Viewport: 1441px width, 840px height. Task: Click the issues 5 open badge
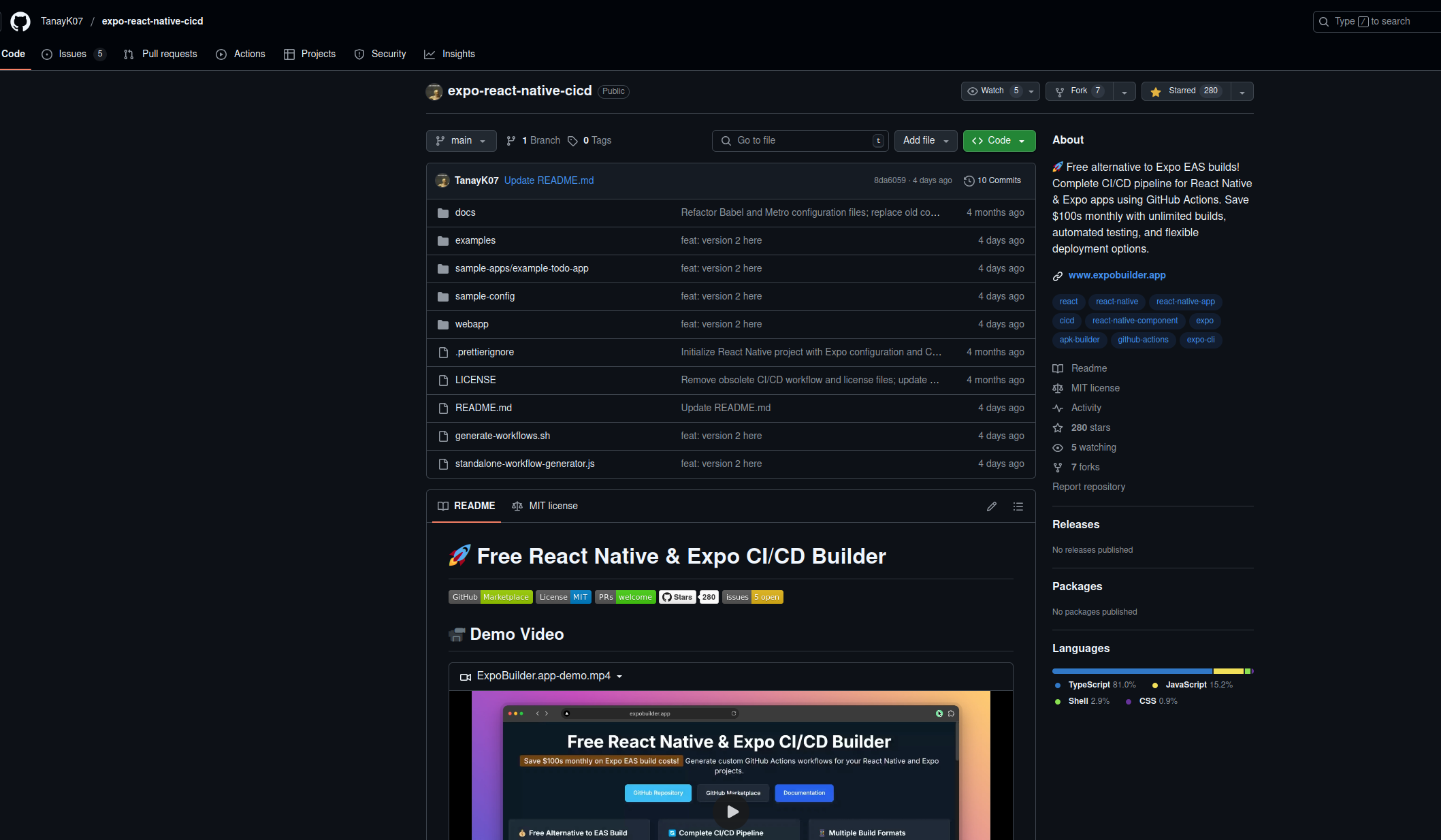(x=753, y=597)
